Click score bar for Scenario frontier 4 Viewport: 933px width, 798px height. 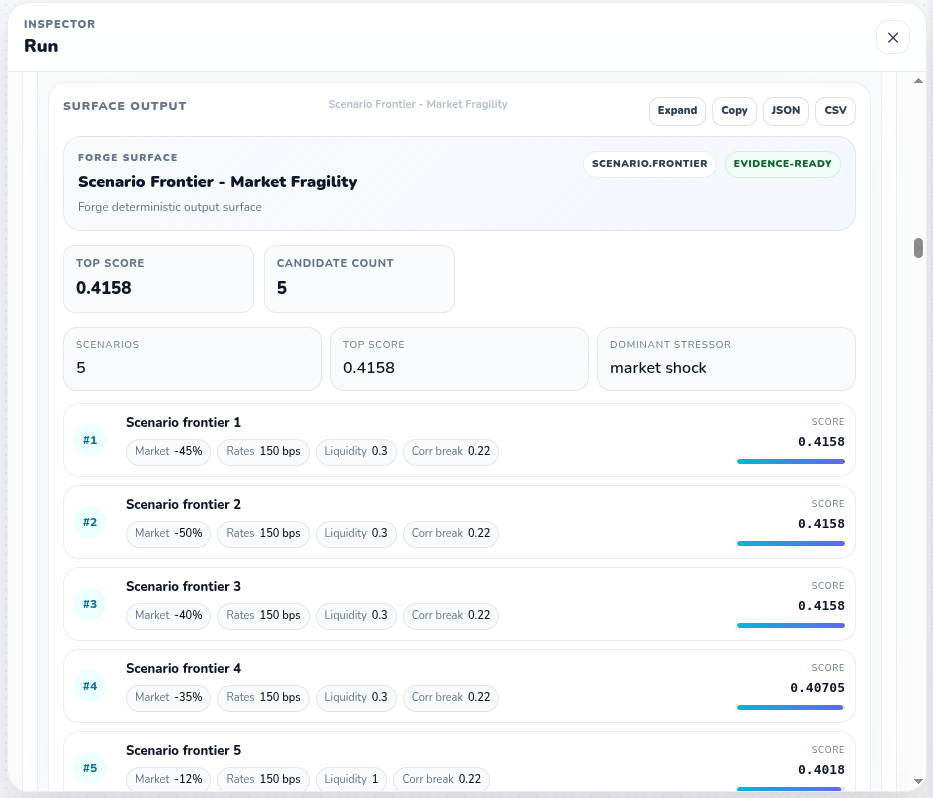[x=791, y=708]
